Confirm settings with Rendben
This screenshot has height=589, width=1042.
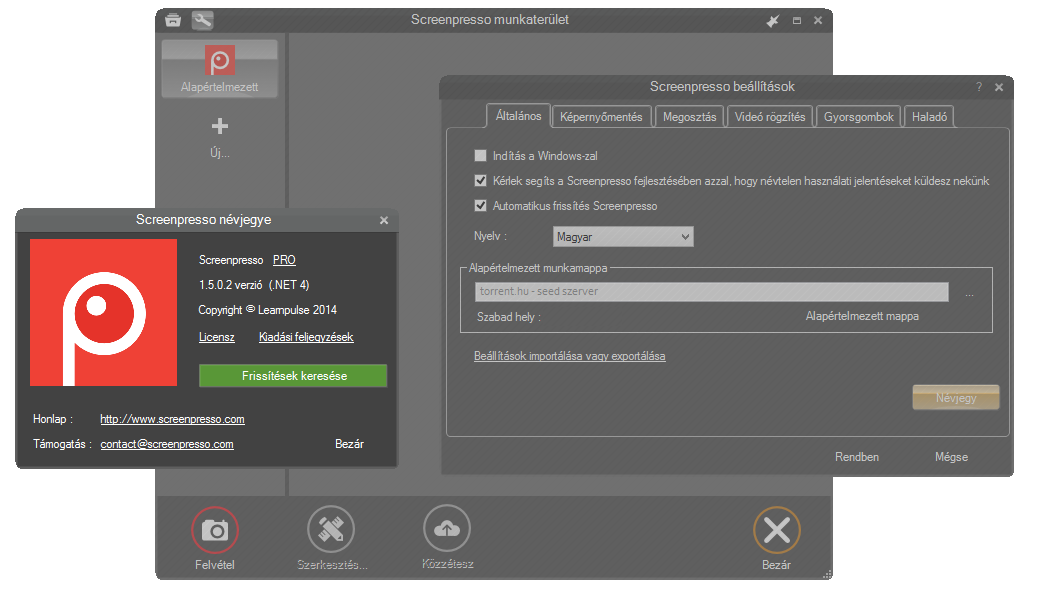[x=857, y=457]
